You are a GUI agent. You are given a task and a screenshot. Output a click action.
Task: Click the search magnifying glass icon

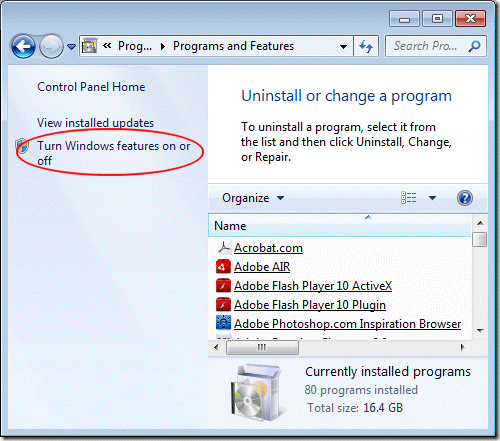click(474, 46)
